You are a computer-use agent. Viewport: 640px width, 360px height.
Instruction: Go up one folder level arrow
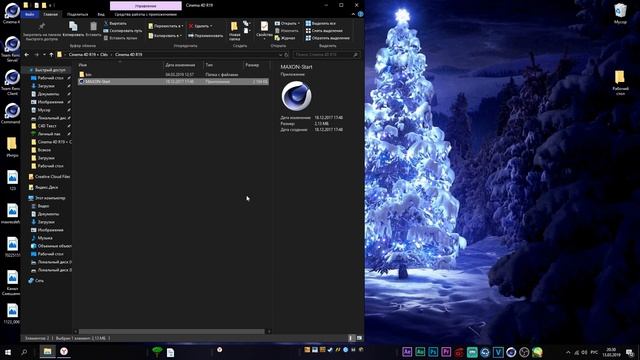[x=51, y=54]
